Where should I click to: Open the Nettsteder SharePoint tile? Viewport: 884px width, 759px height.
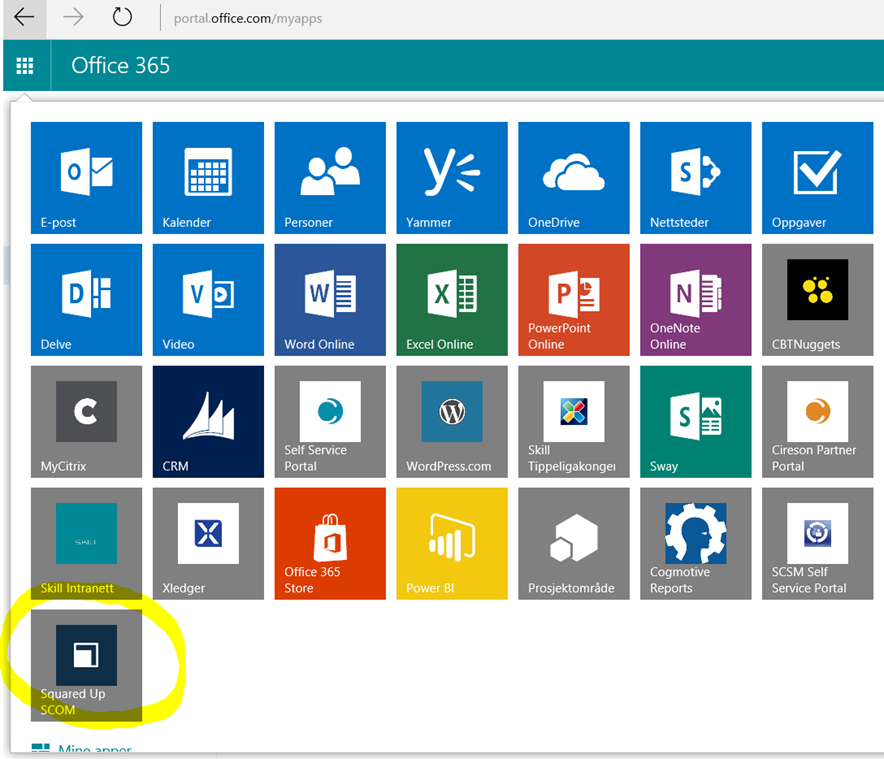coord(695,178)
